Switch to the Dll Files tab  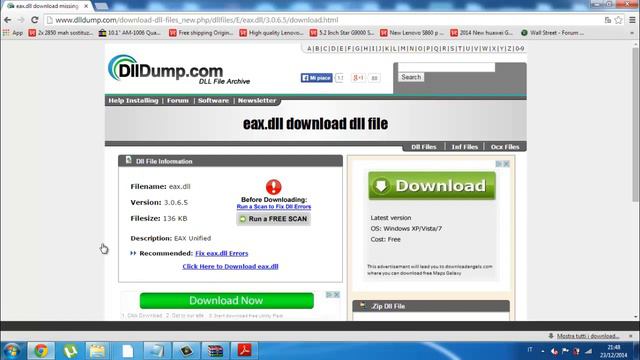[x=424, y=147]
